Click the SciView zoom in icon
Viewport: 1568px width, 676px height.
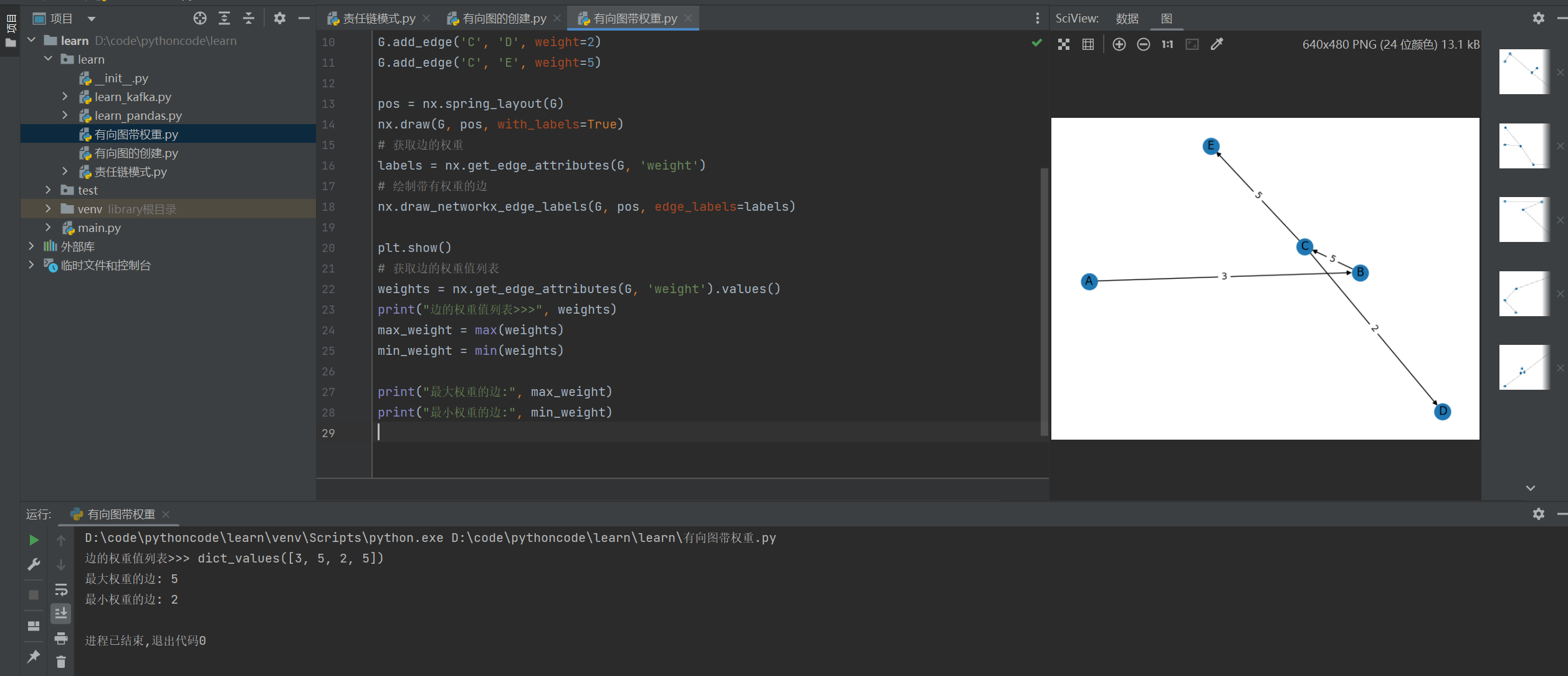coord(1119,44)
